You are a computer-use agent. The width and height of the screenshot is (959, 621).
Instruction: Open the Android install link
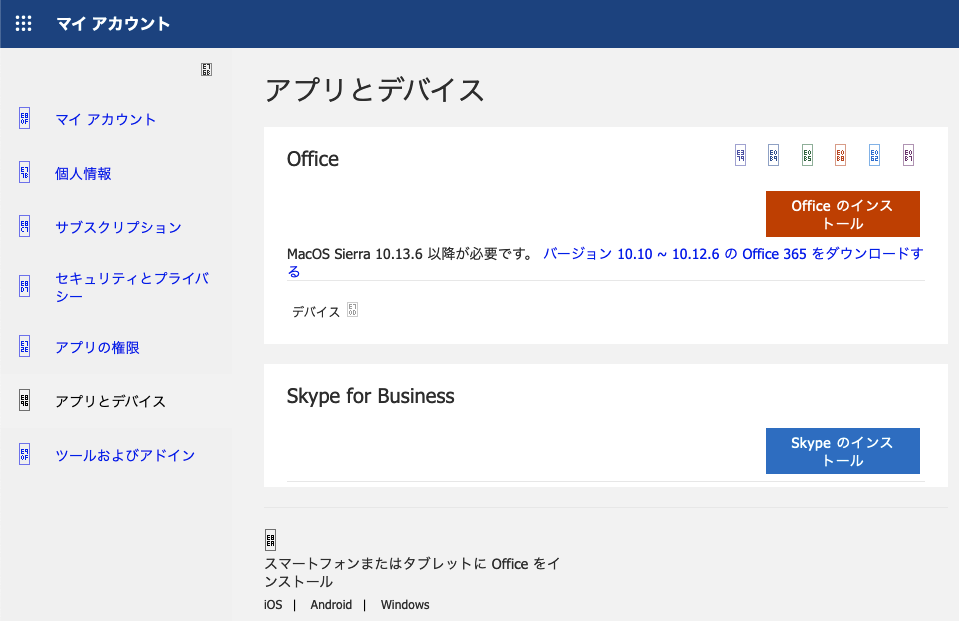[331, 605]
